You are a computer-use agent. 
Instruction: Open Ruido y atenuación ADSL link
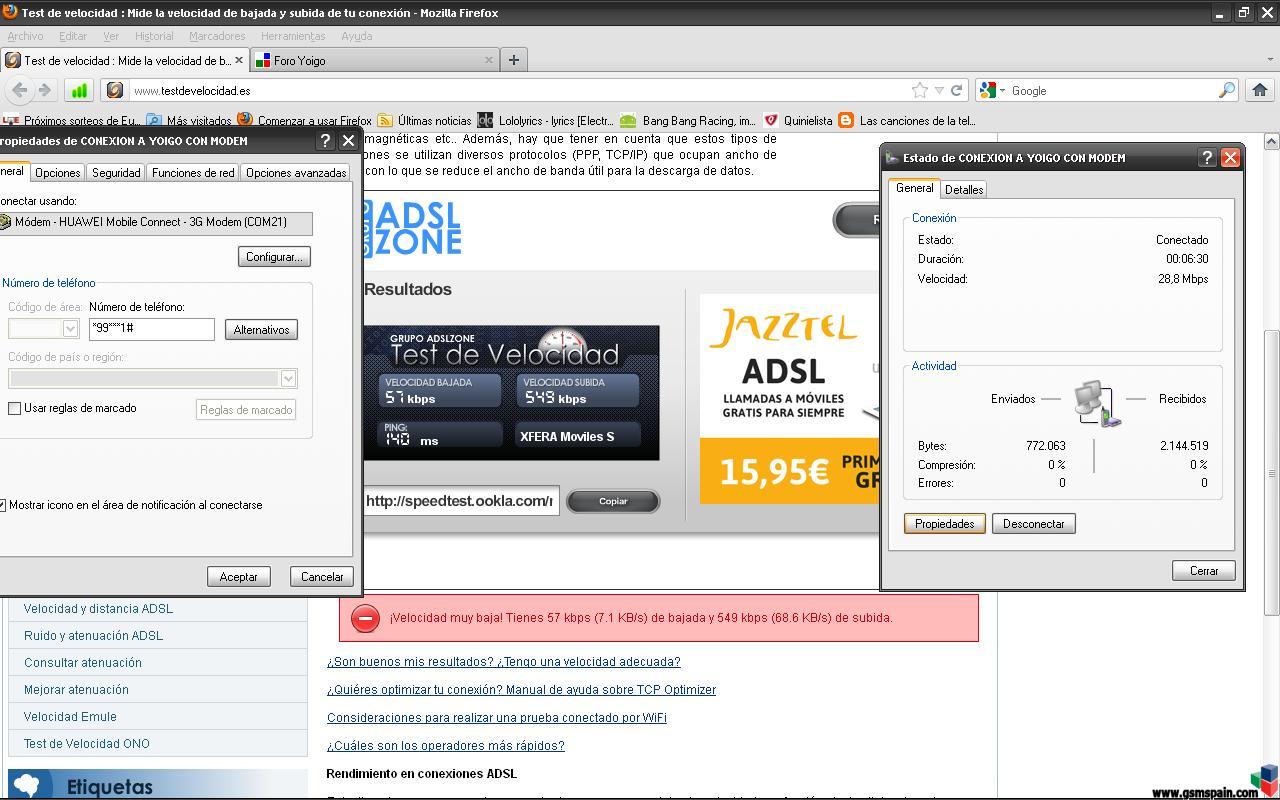93,636
